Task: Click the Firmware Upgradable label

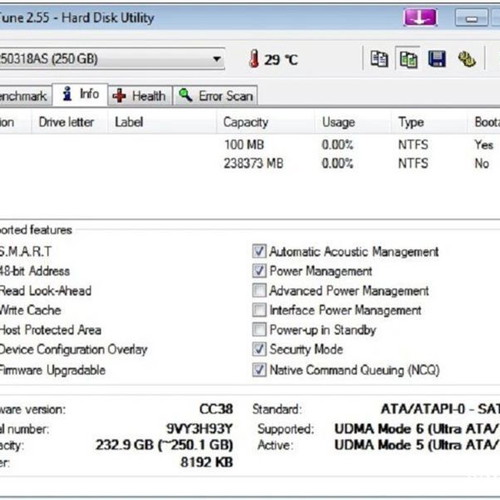Action: (x=53, y=370)
